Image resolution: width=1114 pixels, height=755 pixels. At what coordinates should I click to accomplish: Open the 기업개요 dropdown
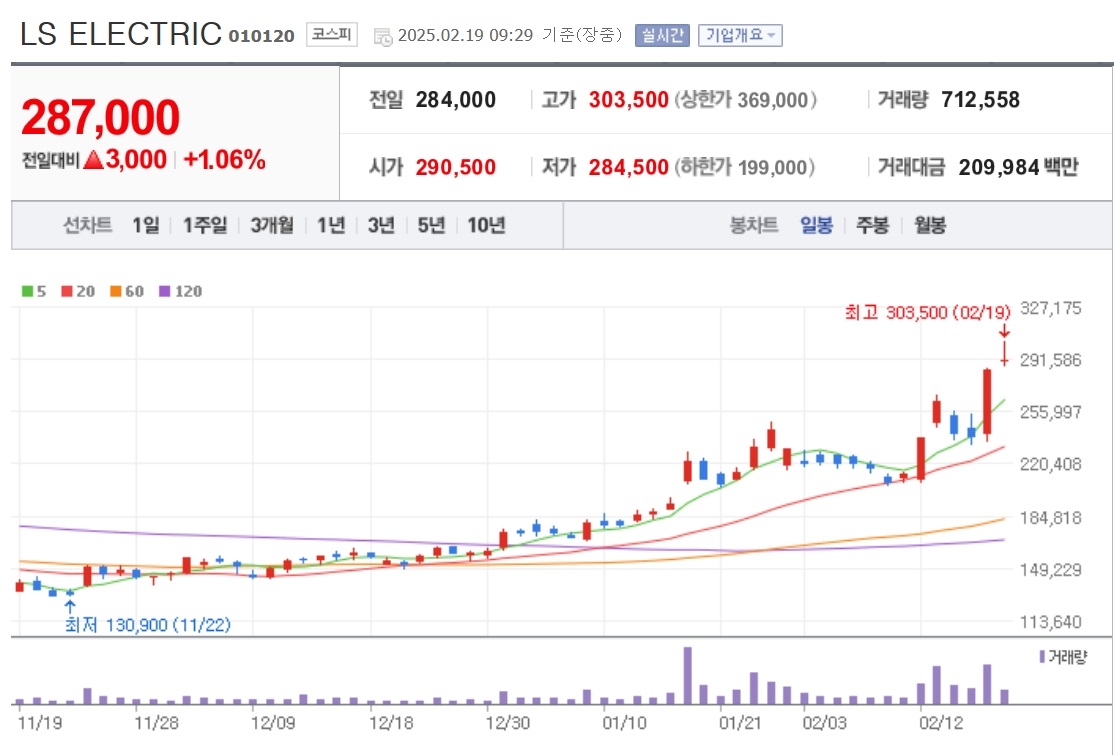tap(740, 35)
